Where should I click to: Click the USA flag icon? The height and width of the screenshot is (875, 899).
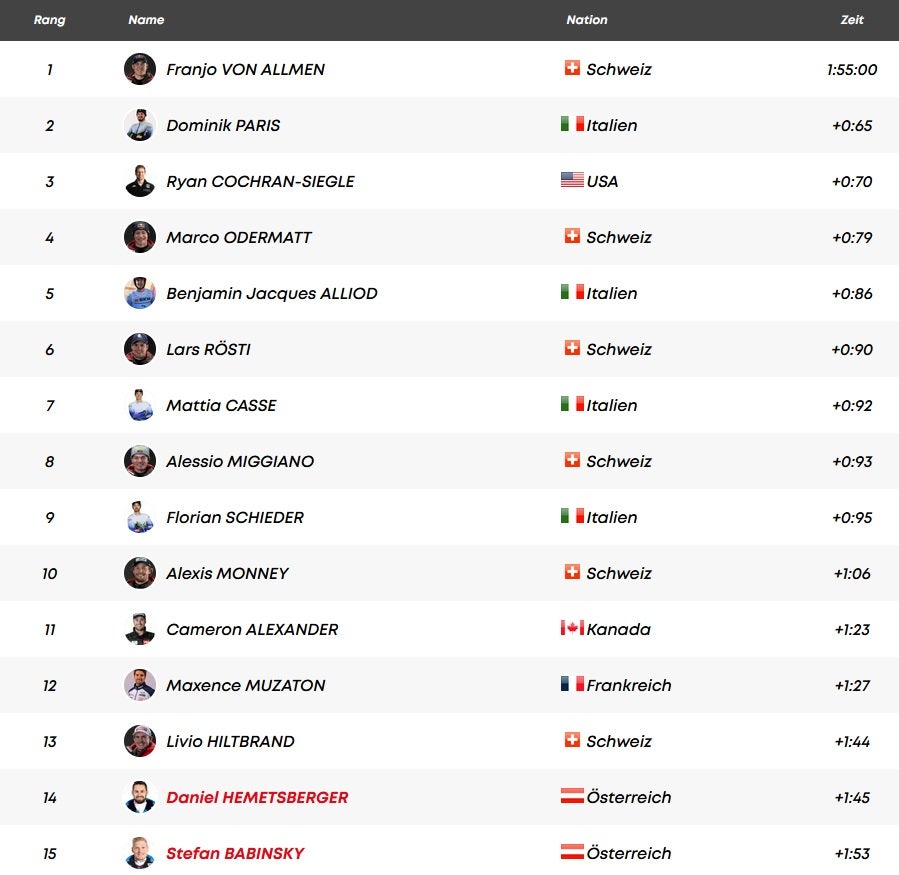[x=572, y=181]
